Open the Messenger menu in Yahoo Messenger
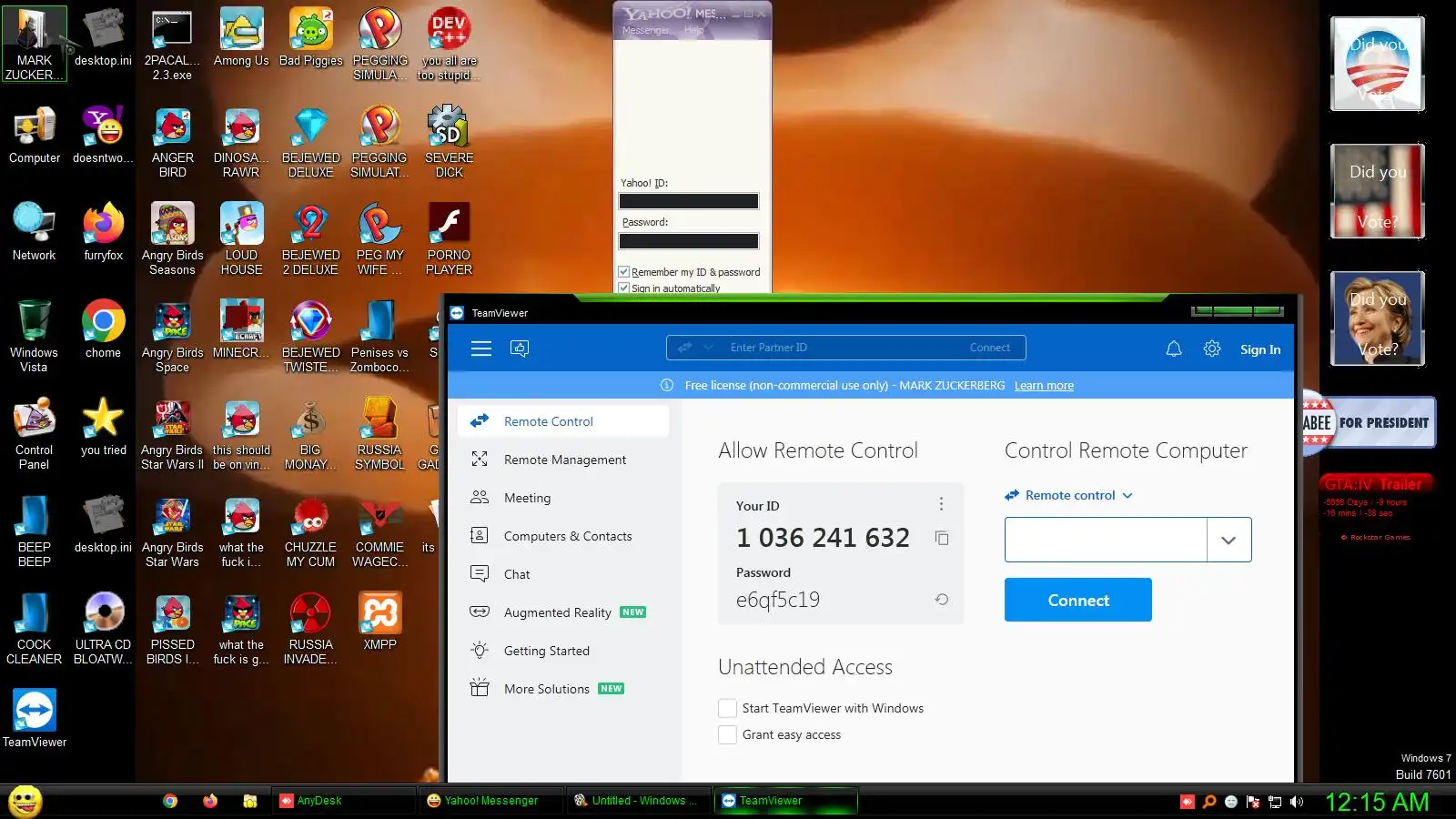 (645, 30)
